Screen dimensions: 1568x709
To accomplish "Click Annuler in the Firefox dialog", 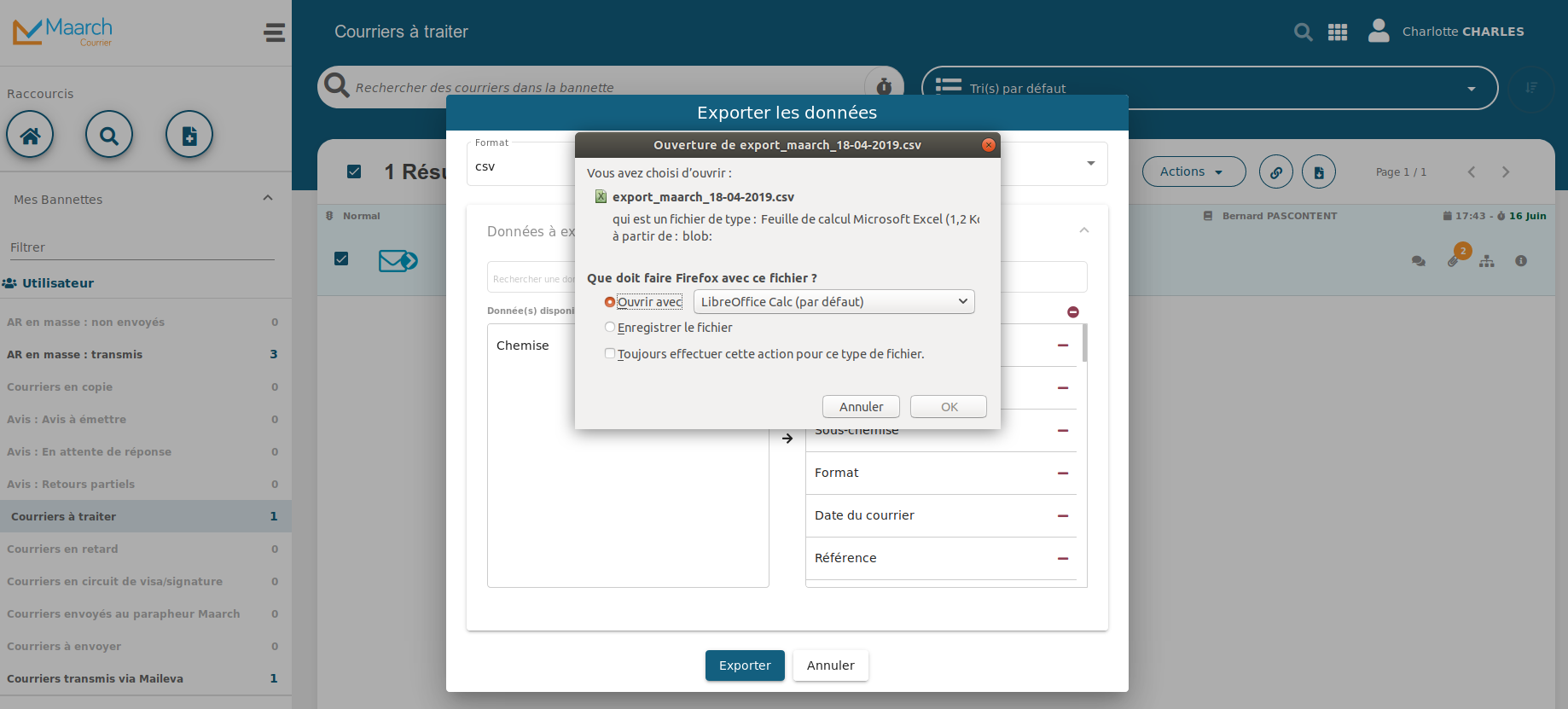I will (x=861, y=407).
